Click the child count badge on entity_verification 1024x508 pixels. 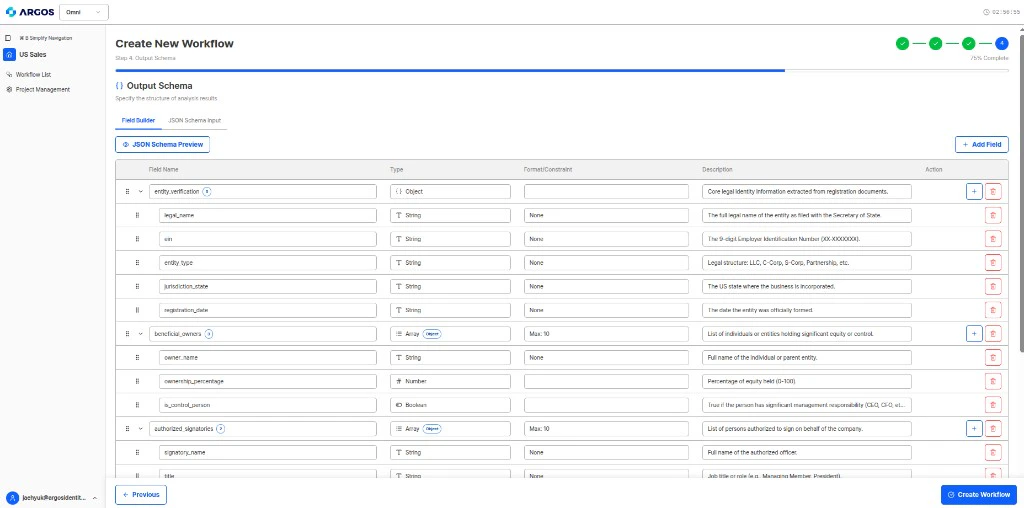click(x=207, y=191)
